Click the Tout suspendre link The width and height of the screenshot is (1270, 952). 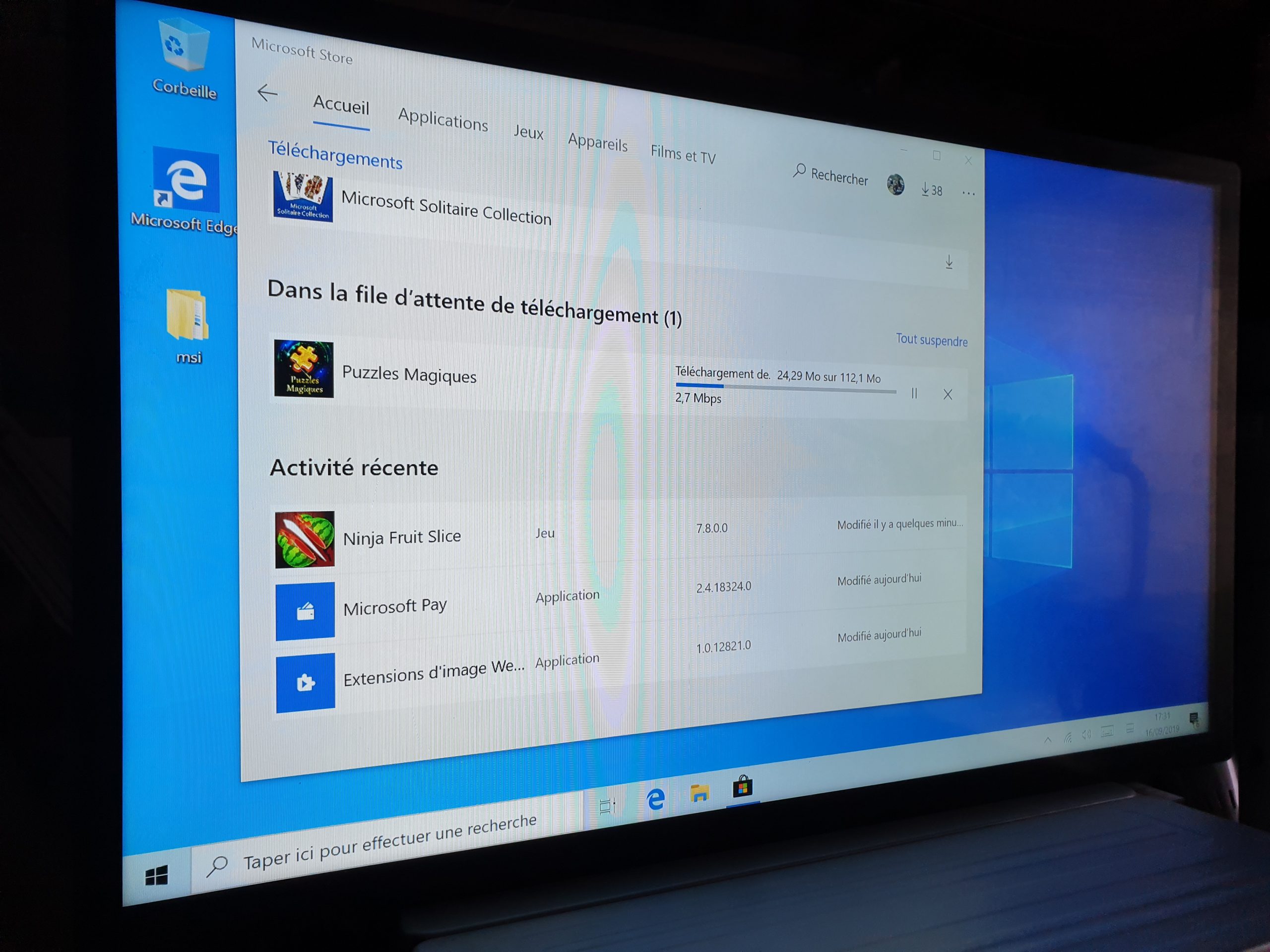(x=931, y=340)
